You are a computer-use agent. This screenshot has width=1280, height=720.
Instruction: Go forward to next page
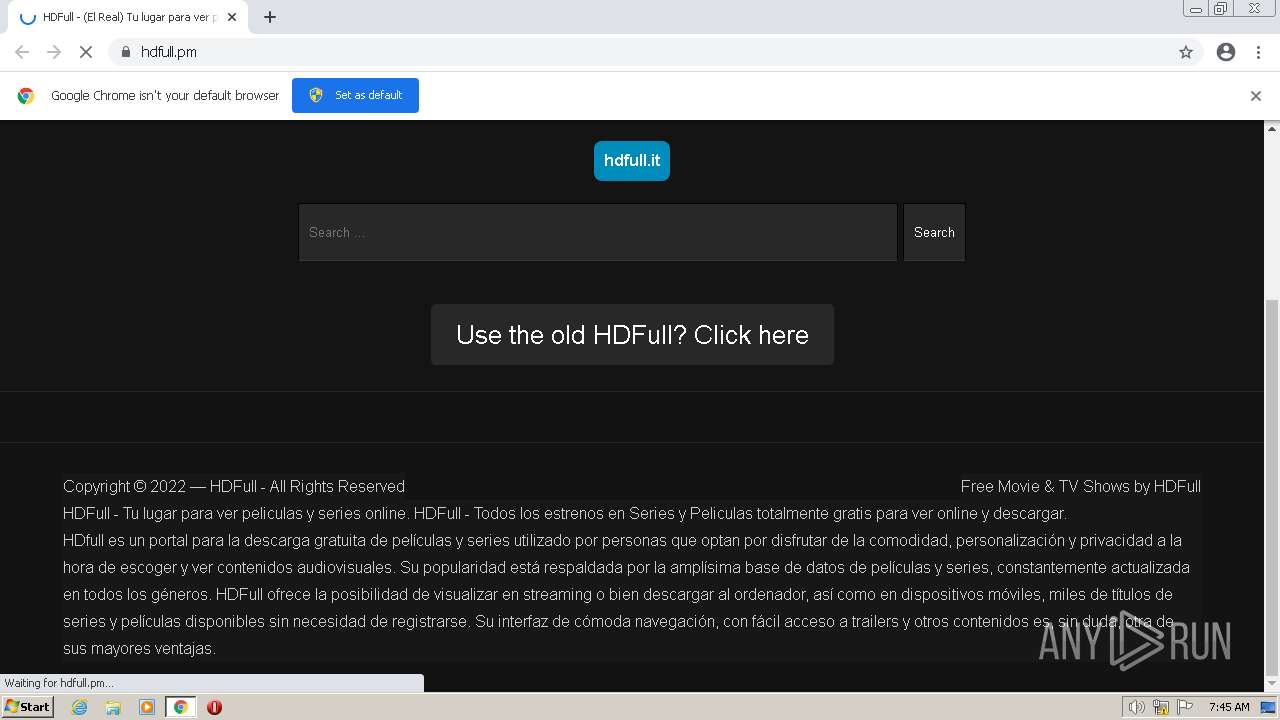(x=54, y=52)
